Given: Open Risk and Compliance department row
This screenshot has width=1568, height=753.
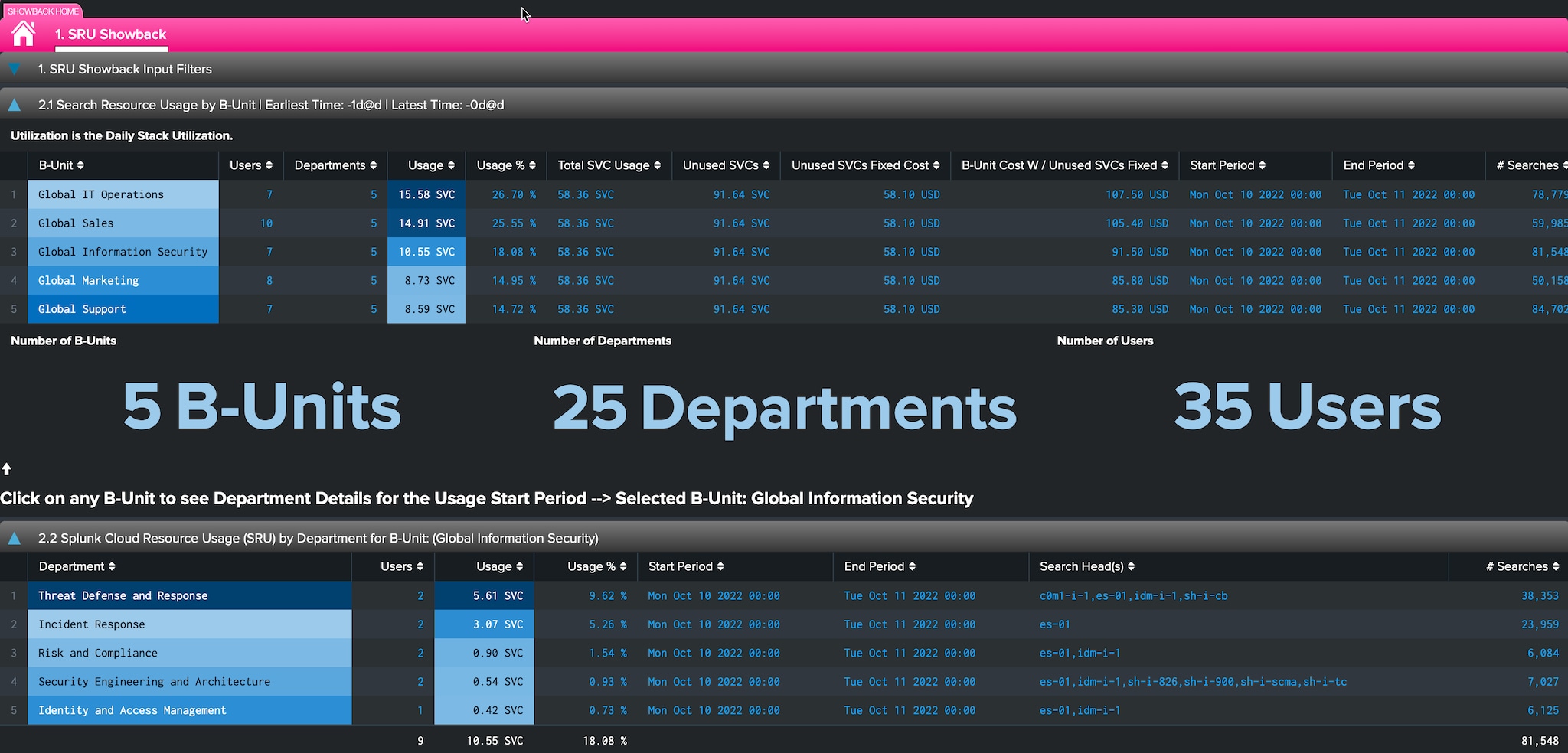Looking at the screenshot, I should [x=190, y=653].
